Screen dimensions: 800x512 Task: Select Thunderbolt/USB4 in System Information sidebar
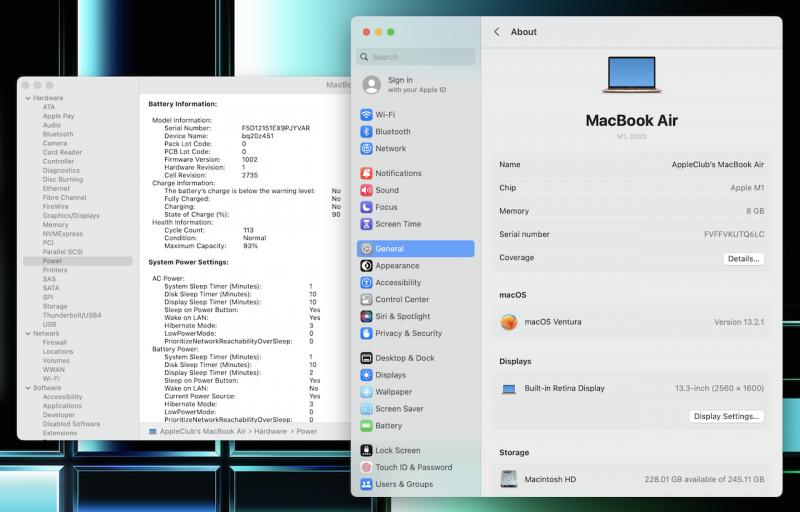(72, 316)
